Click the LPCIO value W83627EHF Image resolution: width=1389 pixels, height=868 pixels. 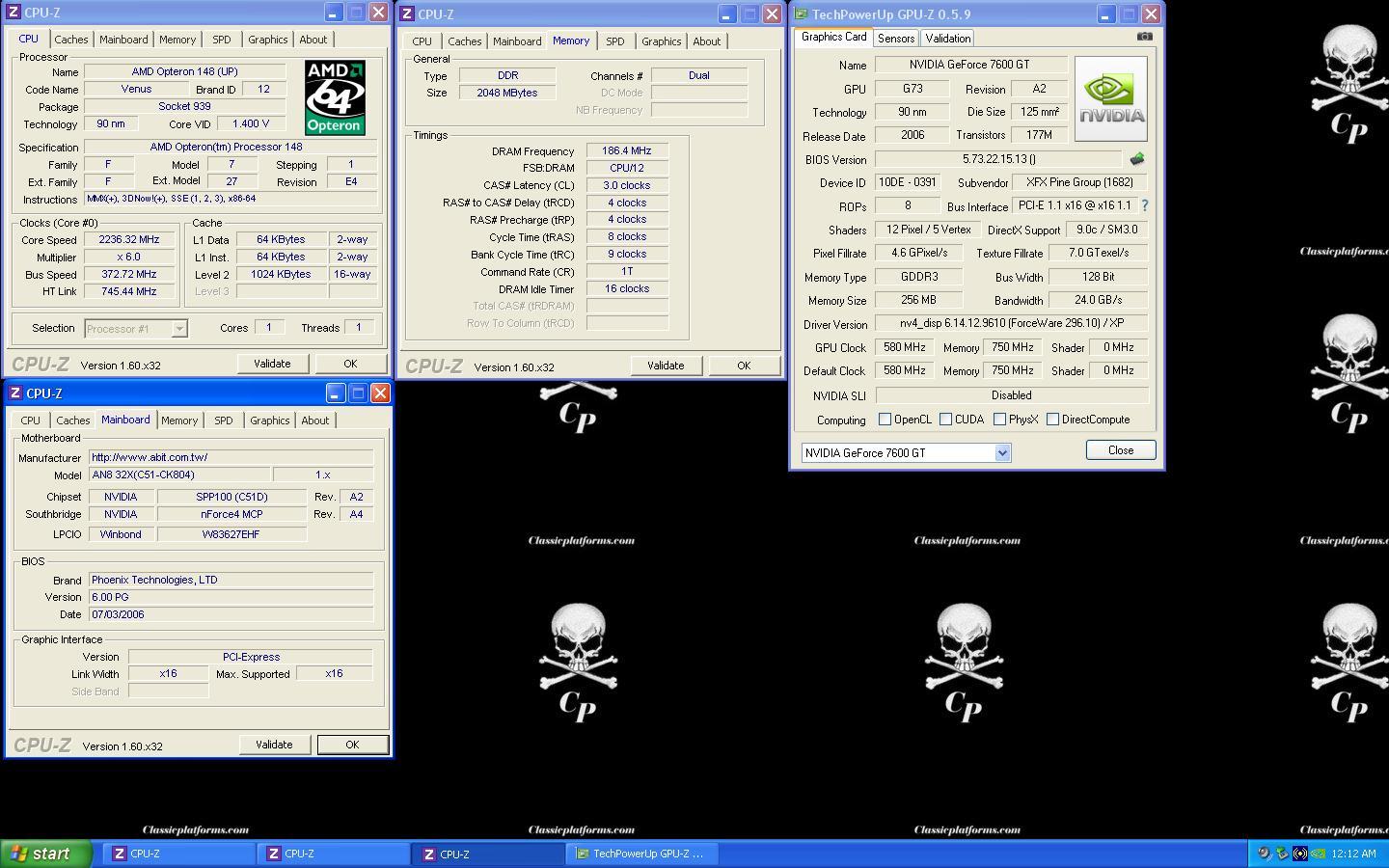[231, 534]
